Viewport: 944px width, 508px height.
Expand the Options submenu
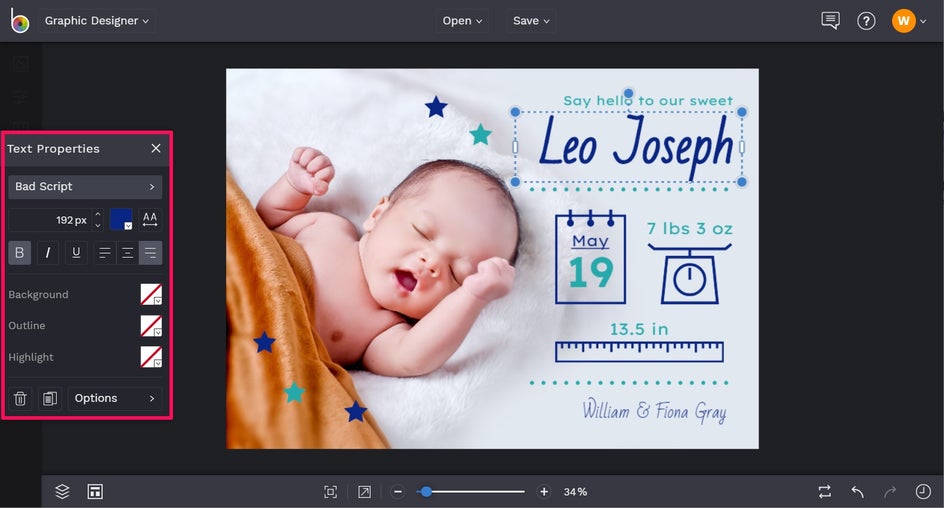[x=114, y=398]
